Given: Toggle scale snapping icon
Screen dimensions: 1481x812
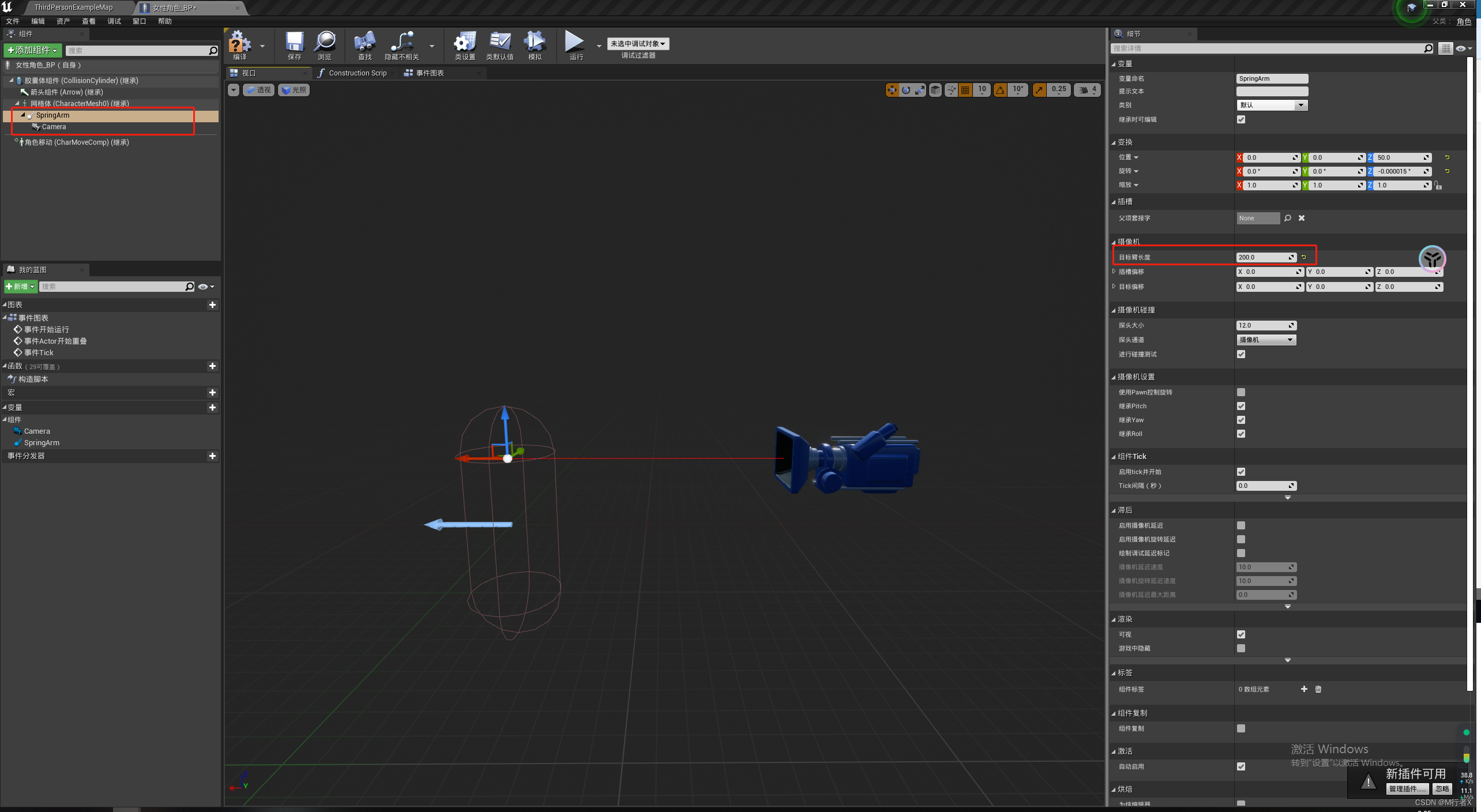Looking at the screenshot, I should (1039, 90).
